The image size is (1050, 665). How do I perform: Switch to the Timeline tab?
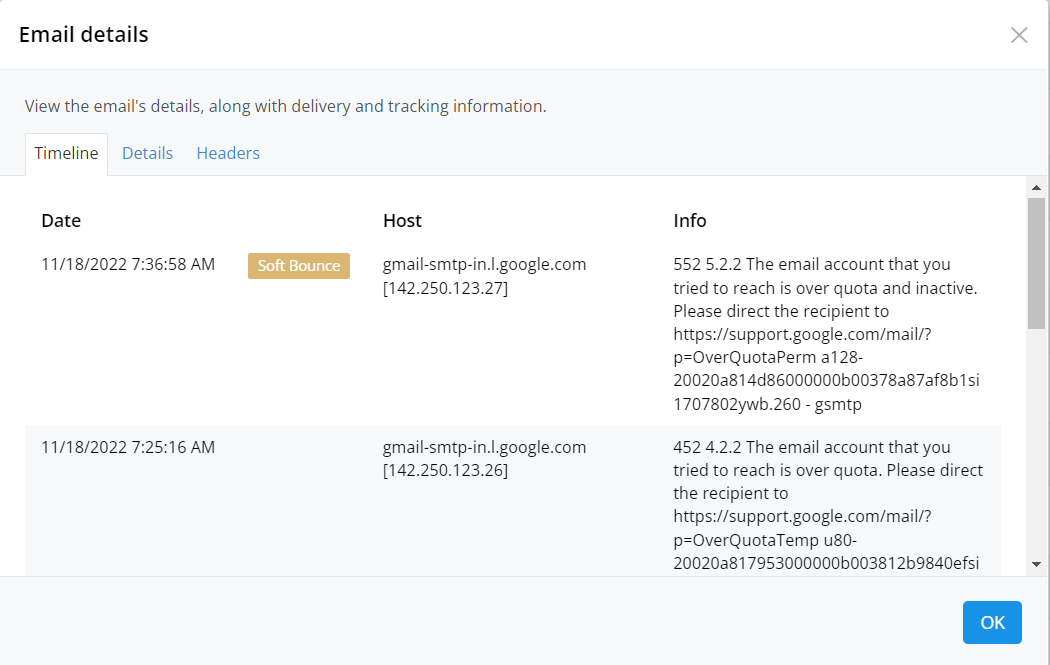[66, 153]
